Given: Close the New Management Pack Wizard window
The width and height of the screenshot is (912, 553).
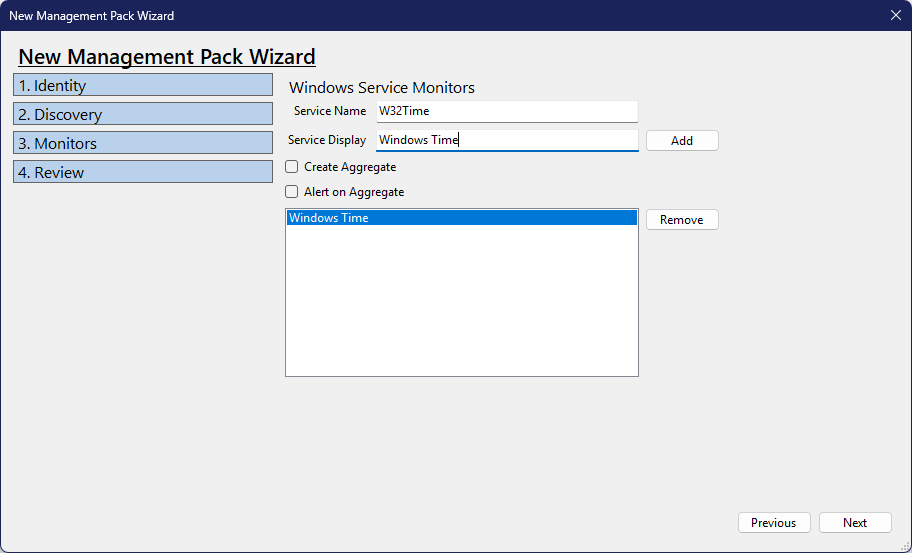Looking at the screenshot, I should pyautogui.click(x=895, y=15).
